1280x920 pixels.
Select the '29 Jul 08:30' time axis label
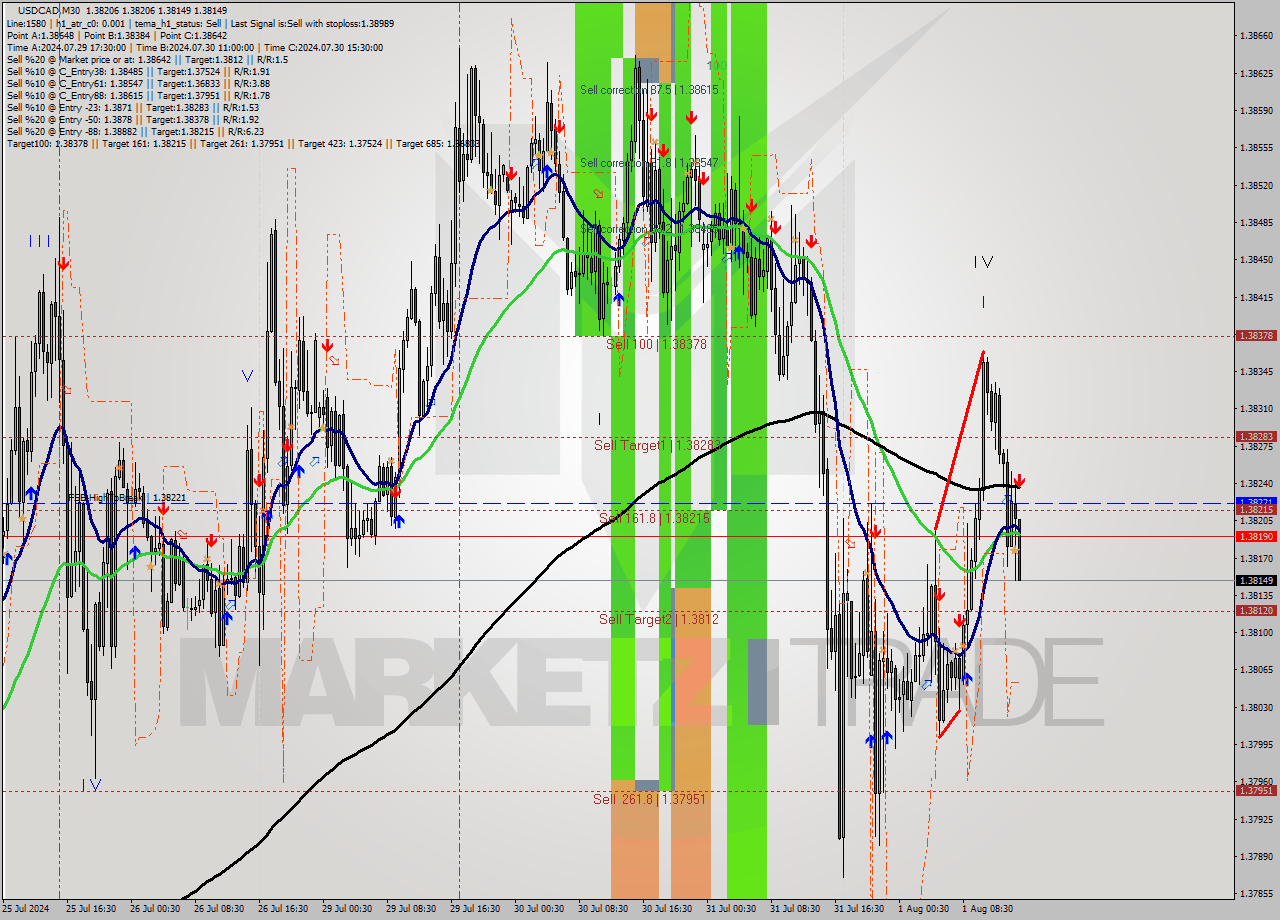click(x=411, y=909)
